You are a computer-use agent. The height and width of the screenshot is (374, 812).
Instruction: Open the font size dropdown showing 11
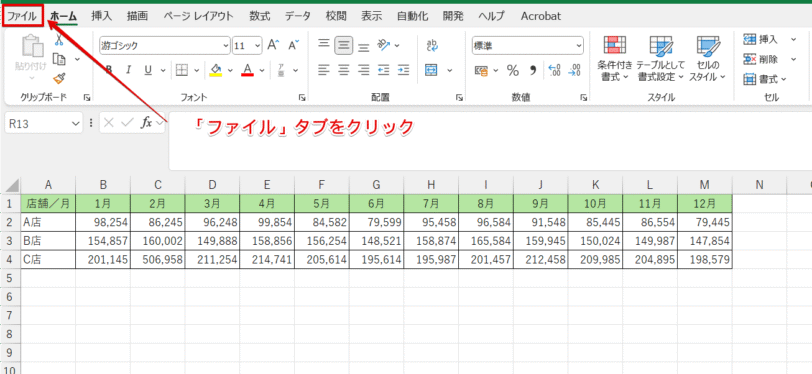click(x=258, y=46)
